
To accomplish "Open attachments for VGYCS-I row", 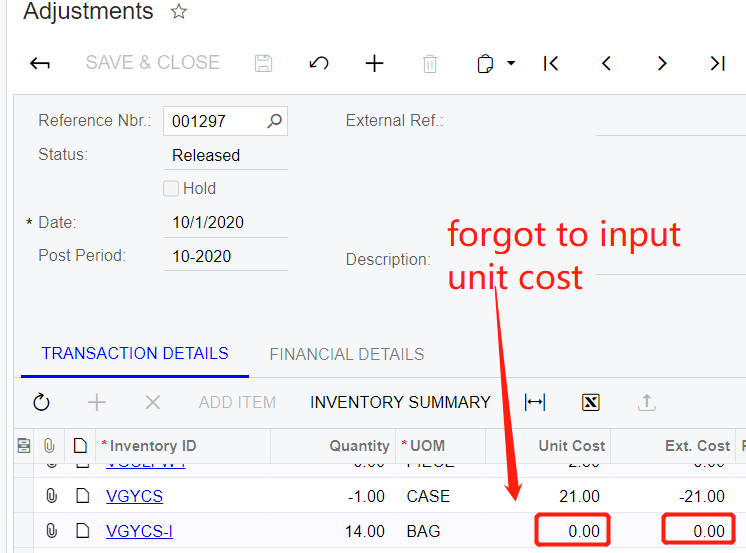I will pos(51,531).
